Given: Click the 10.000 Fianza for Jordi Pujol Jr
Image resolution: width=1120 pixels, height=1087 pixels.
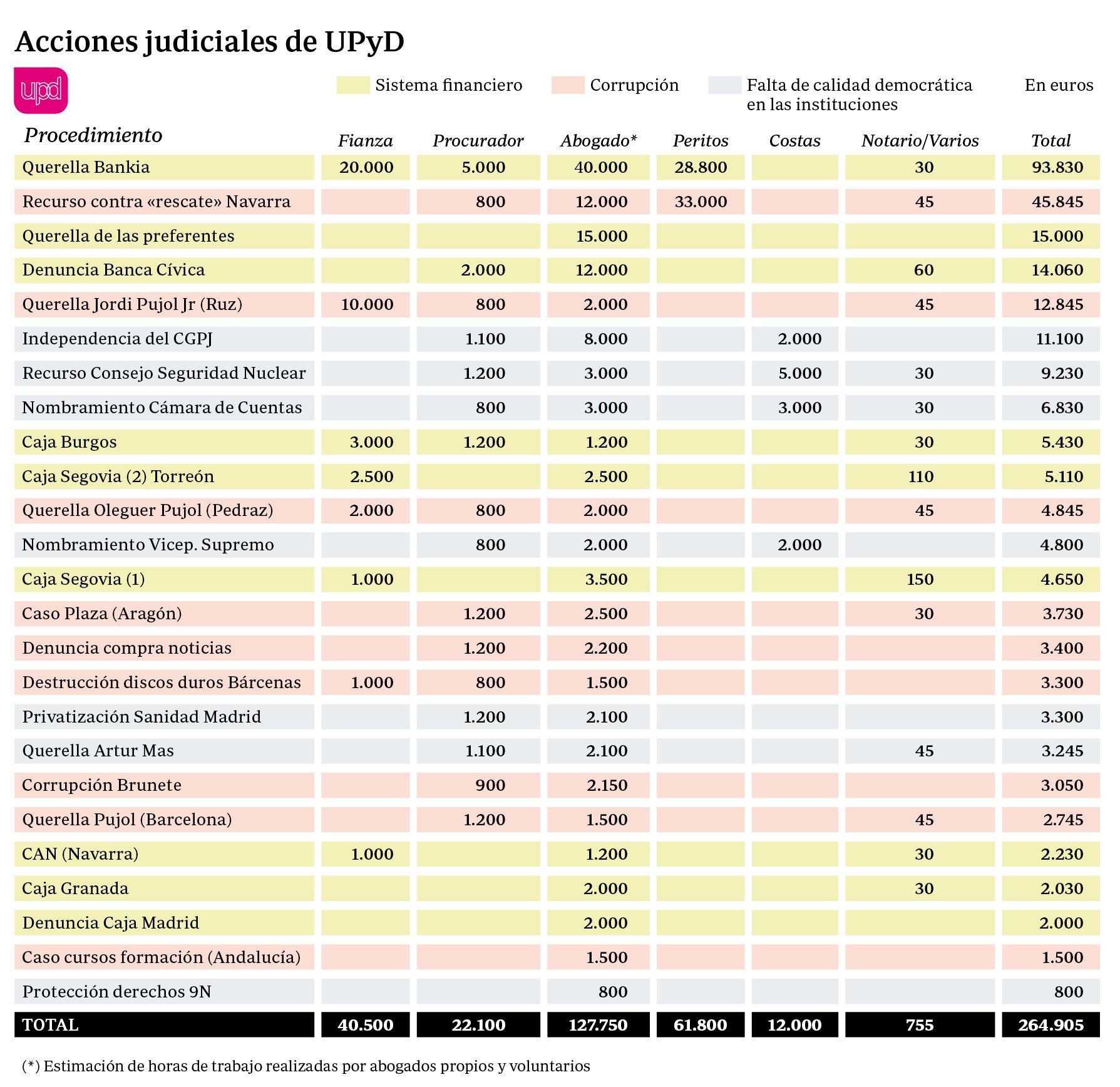Looking at the screenshot, I should 367,304.
